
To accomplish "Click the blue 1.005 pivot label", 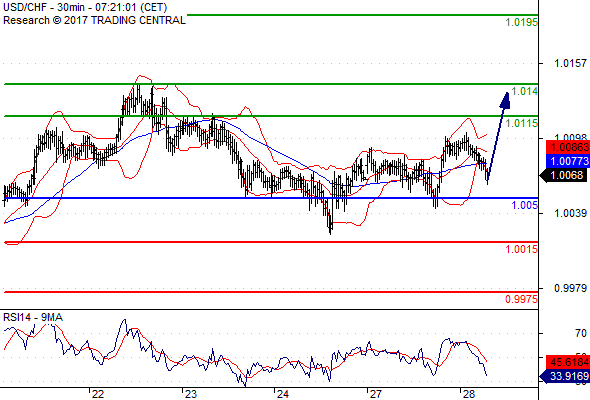I will point(525,205).
